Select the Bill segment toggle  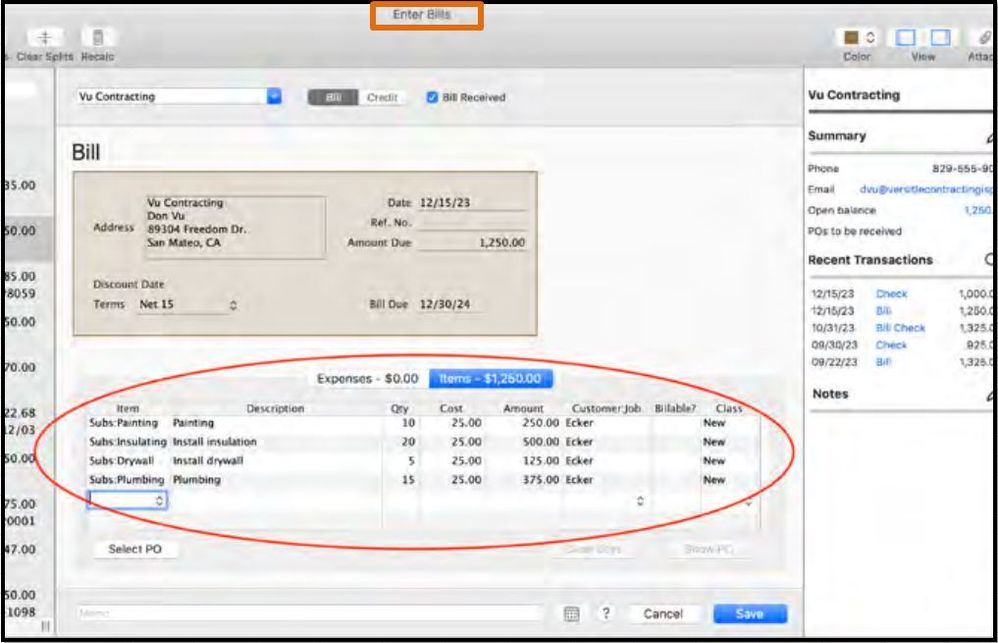coord(333,97)
